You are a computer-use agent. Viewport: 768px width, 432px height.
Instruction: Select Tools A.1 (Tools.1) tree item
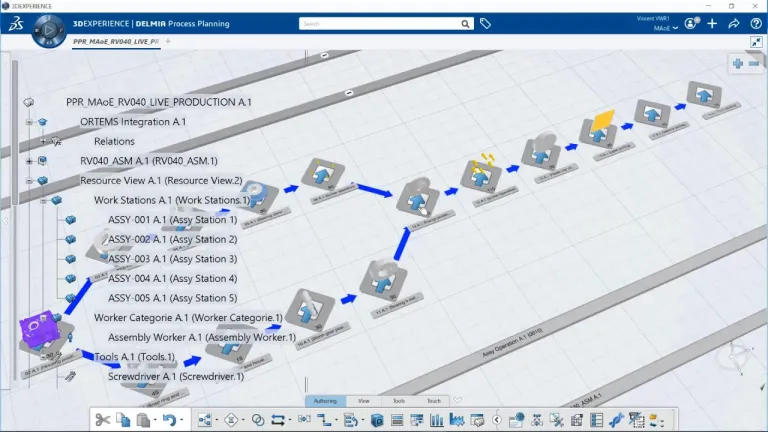pos(134,357)
